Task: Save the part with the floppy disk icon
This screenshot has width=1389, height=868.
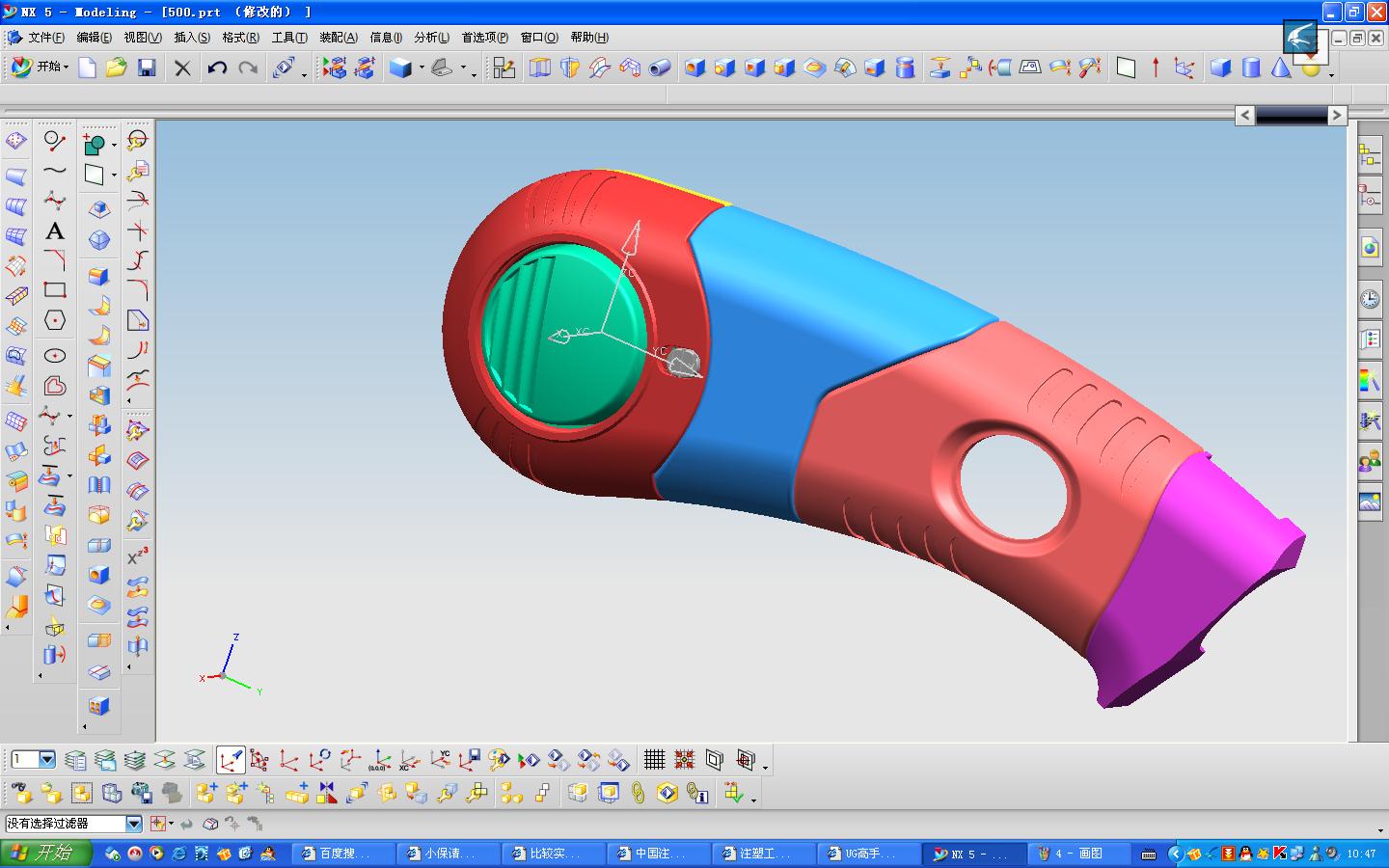Action: click(x=147, y=68)
